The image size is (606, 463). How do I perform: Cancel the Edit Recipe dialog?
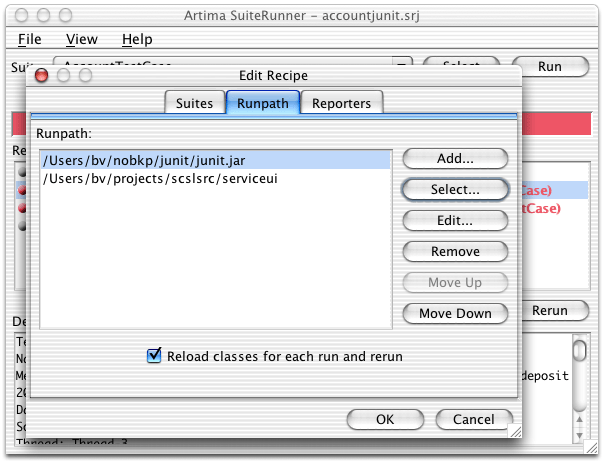tap(474, 419)
